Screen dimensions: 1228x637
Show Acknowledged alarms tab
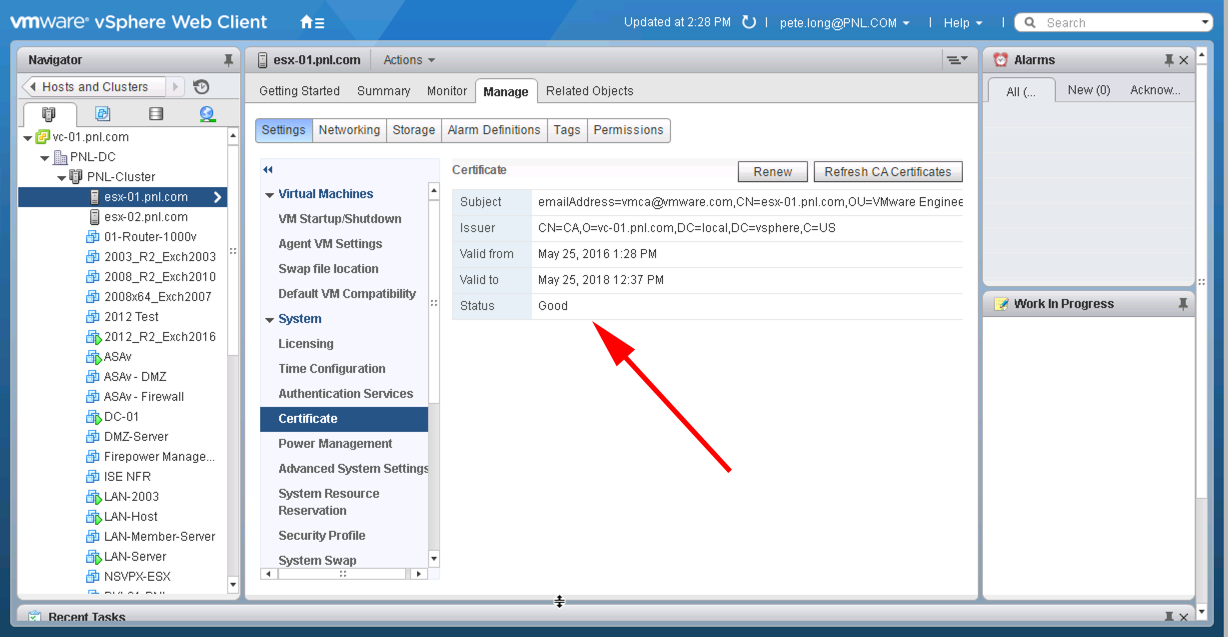[1155, 90]
